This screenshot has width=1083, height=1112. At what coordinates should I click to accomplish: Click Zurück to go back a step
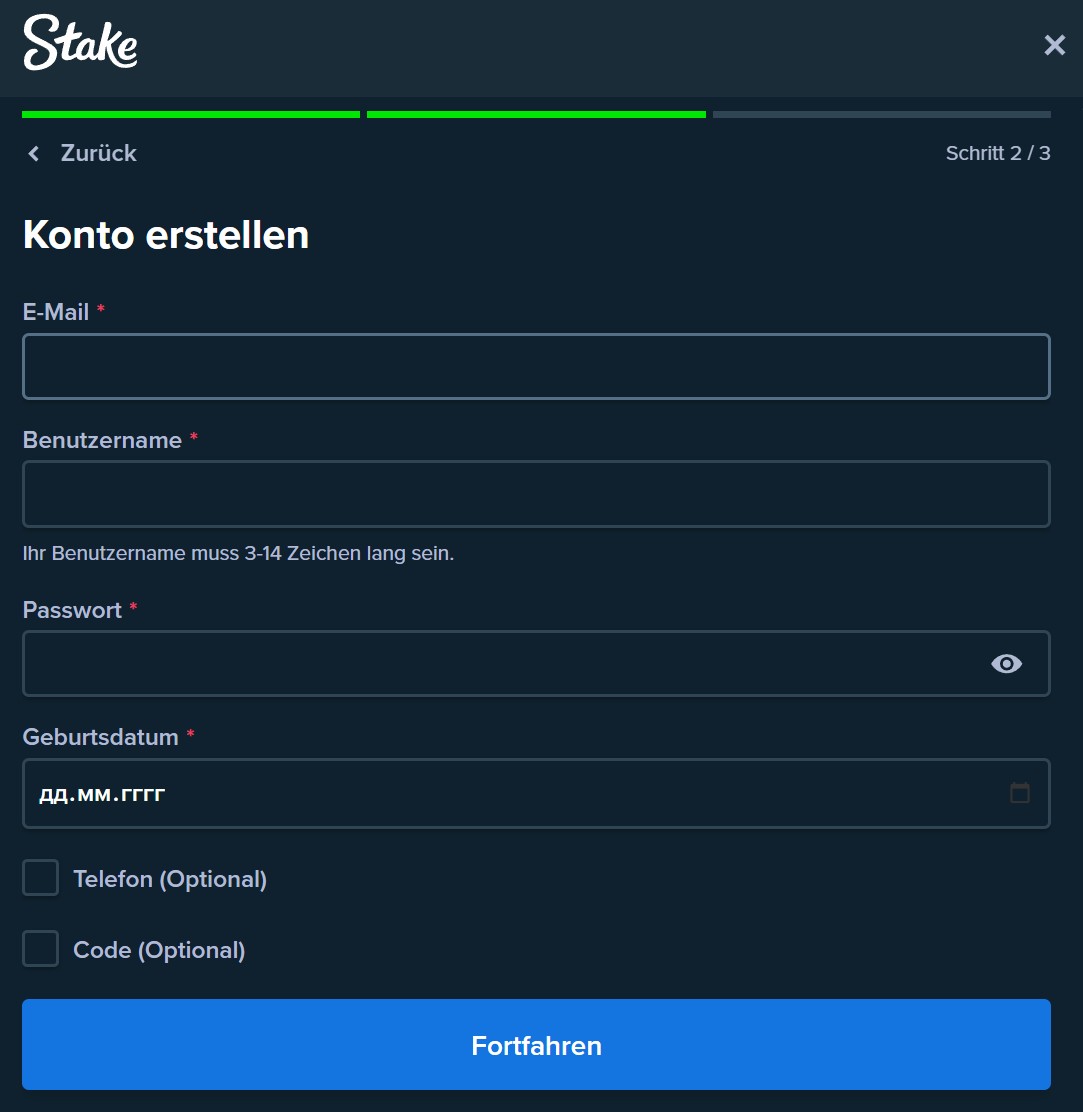point(99,153)
